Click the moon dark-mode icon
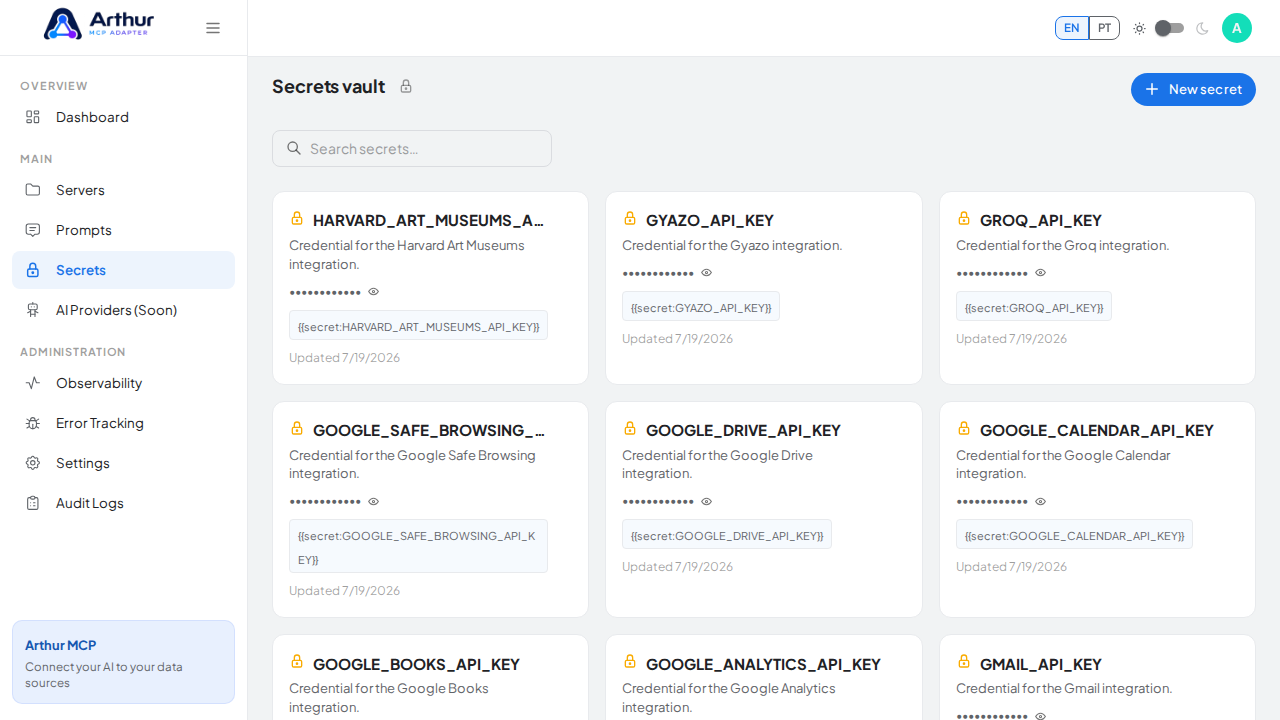This screenshot has height=720, width=1280. [1202, 28]
